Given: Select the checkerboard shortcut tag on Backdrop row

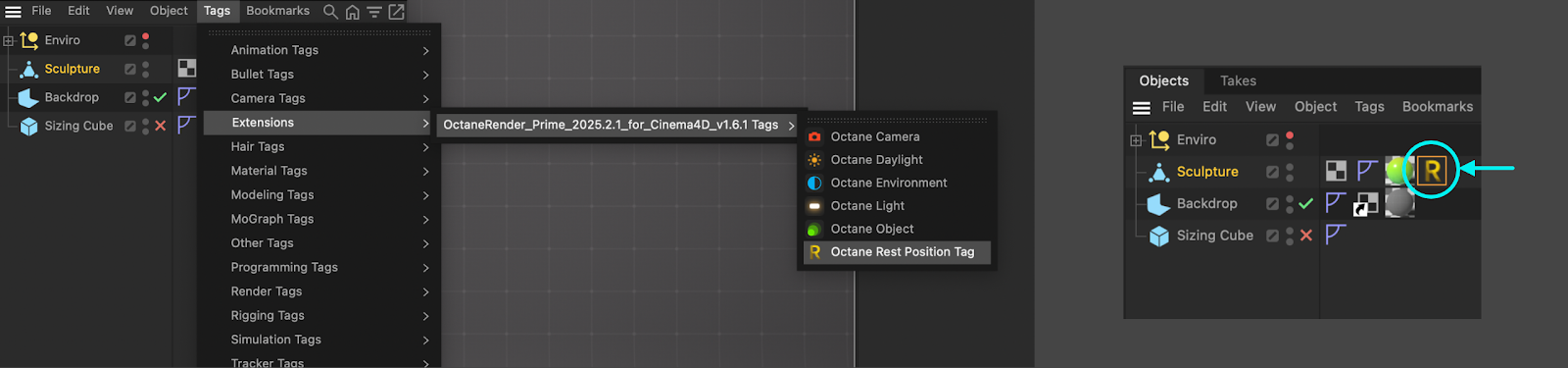Looking at the screenshot, I should click(1366, 204).
